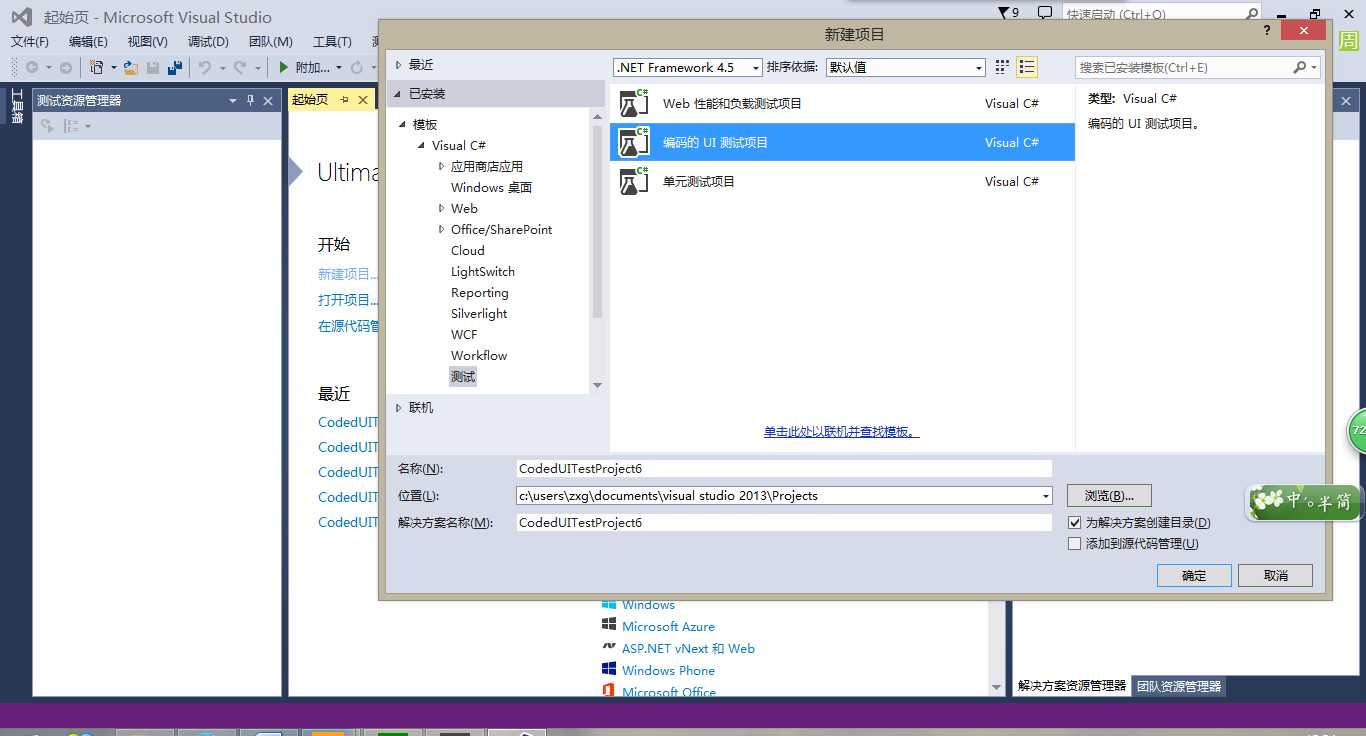Open the 测试资源管理器 panel options dropdown
This screenshot has height=736, width=1366.
pos(233,100)
